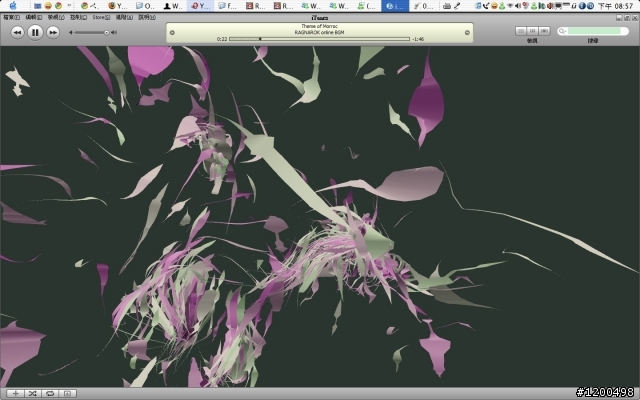Viewport: 640px width, 400px height.
Task: Open the fourth iTunes menu (Controls)
Action: pos(78,18)
